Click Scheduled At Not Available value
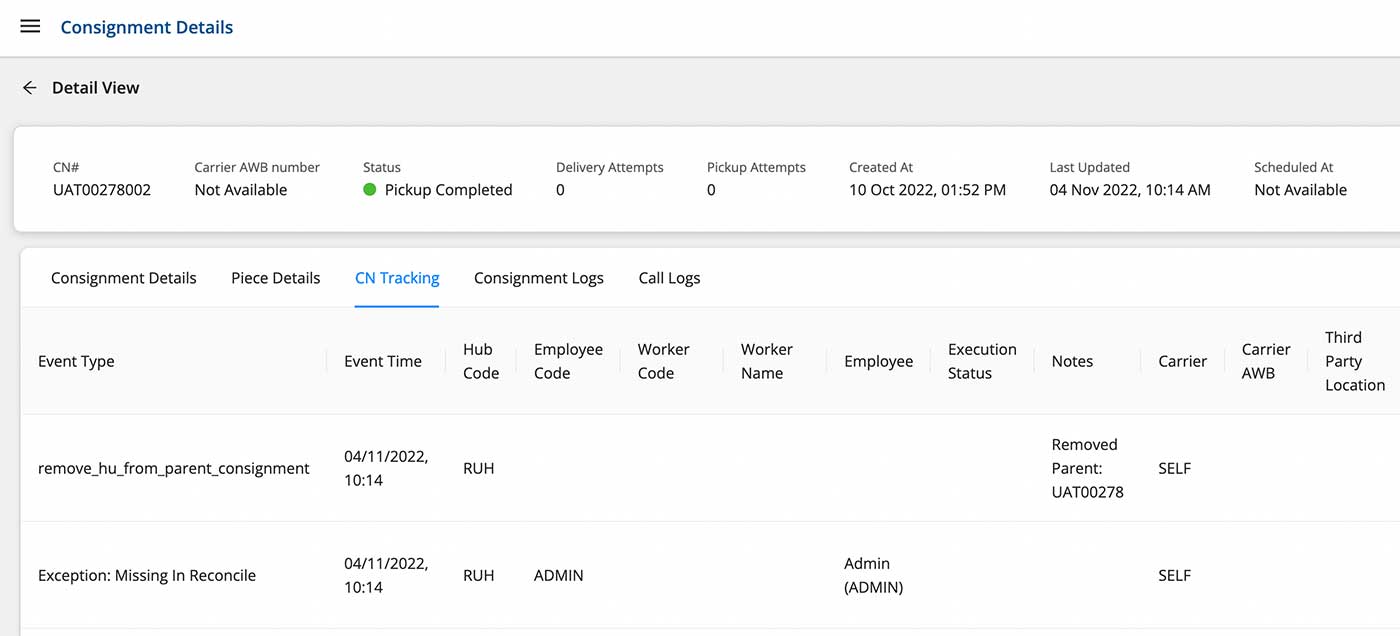This screenshot has height=636, width=1400. pos(1301,190)
